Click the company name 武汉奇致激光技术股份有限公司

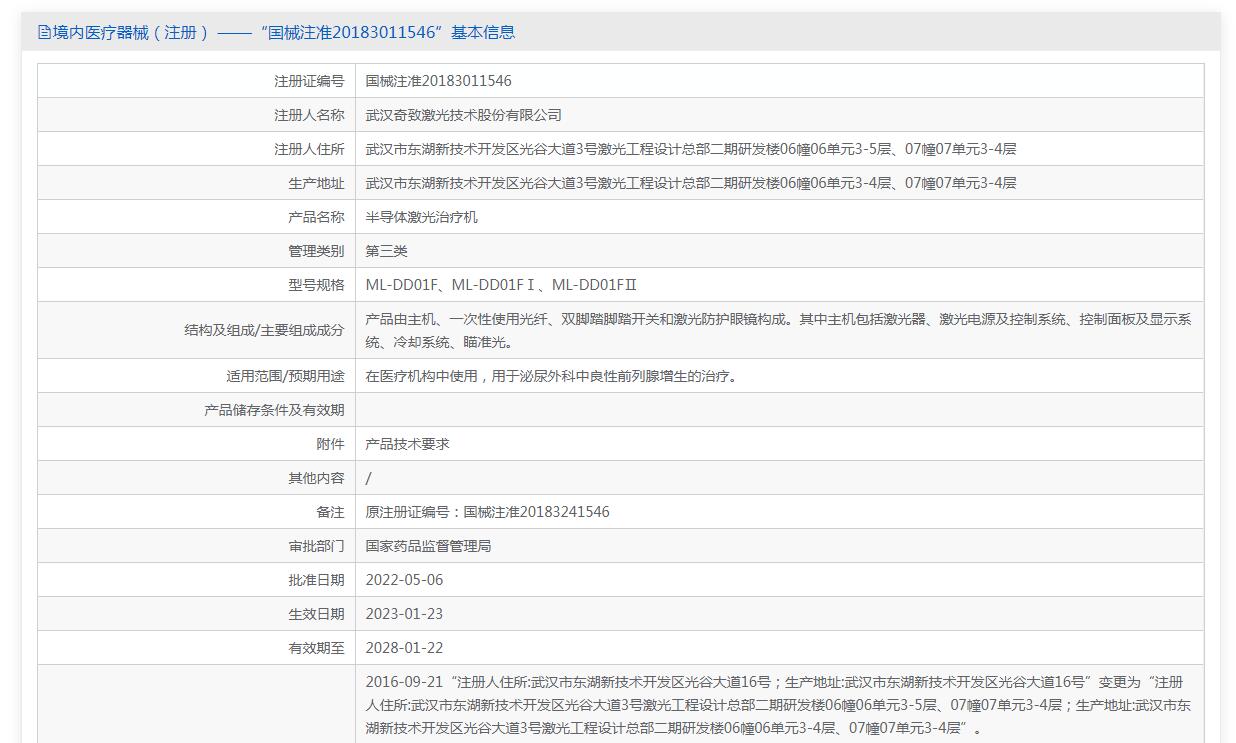pyautogui.click(x=463, y=115)
